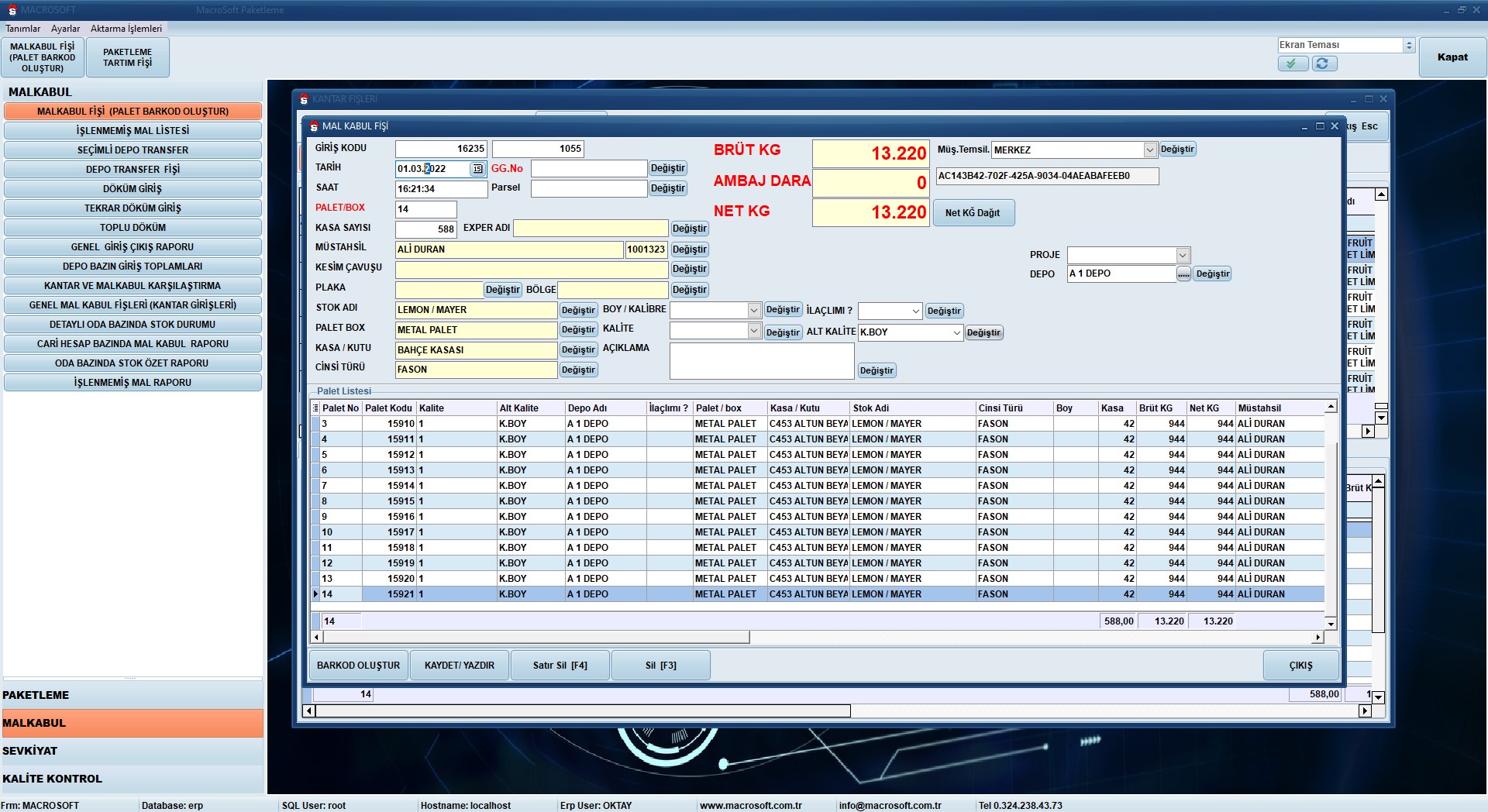This screenshot has height=812, width=1488.
Task: Click the MacroSoft logo in the main title bar
Action: pos(12,10)
